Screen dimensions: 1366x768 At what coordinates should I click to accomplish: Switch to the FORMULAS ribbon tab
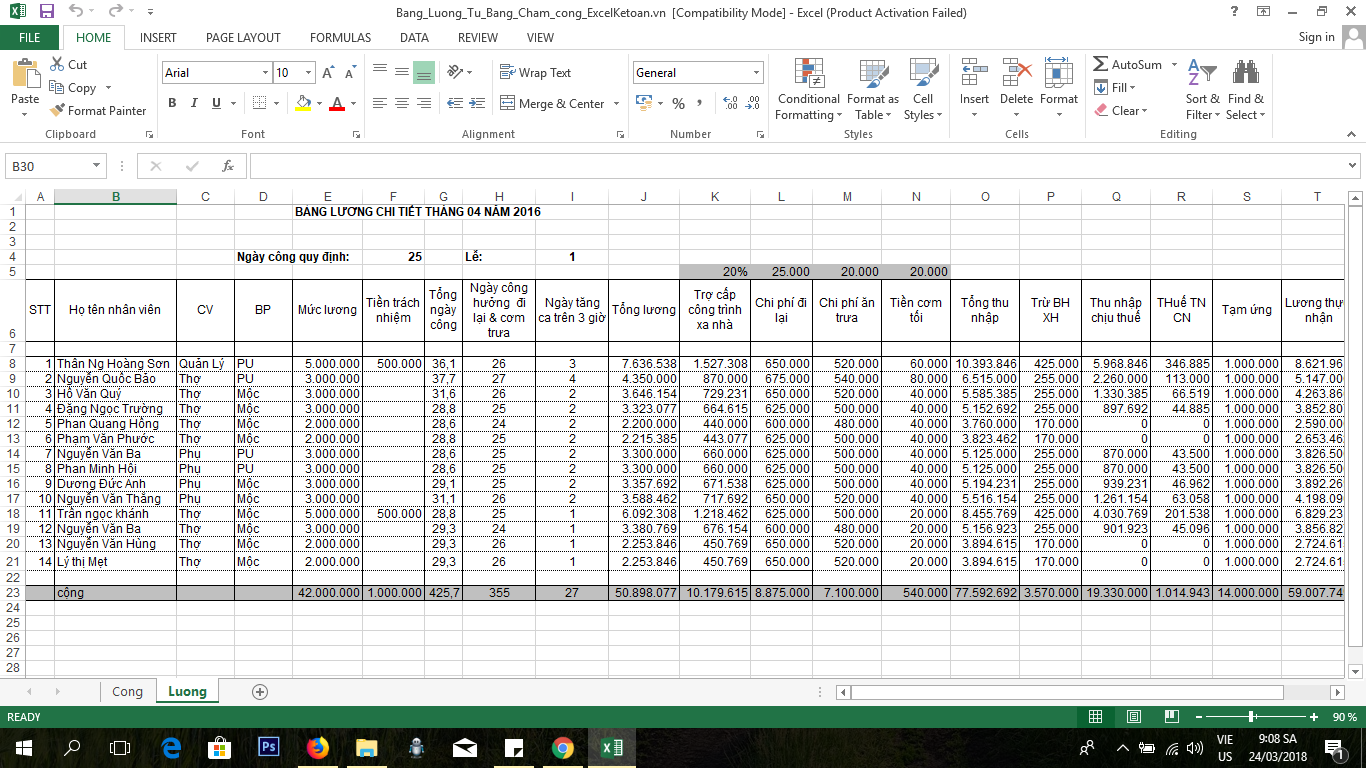(340, 38)
